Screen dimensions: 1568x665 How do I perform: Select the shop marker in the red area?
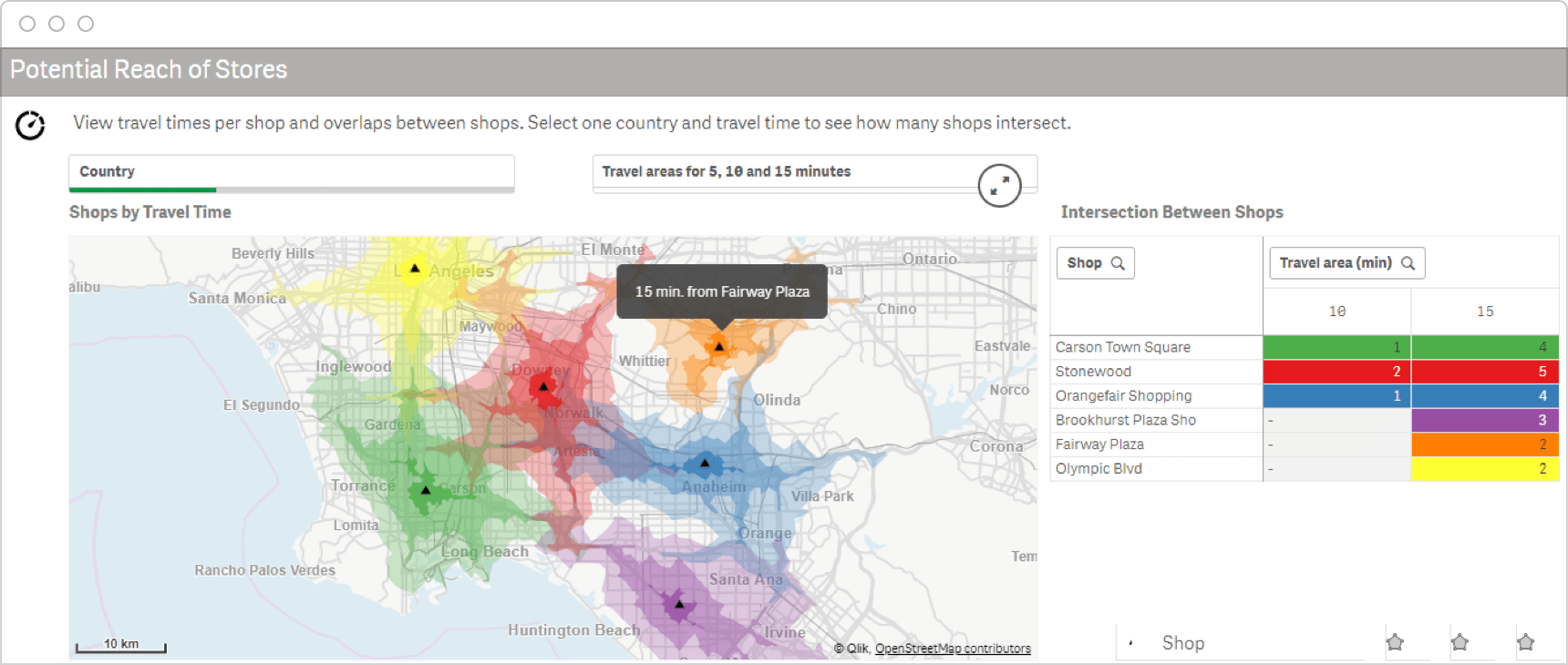tap(543, 386)
